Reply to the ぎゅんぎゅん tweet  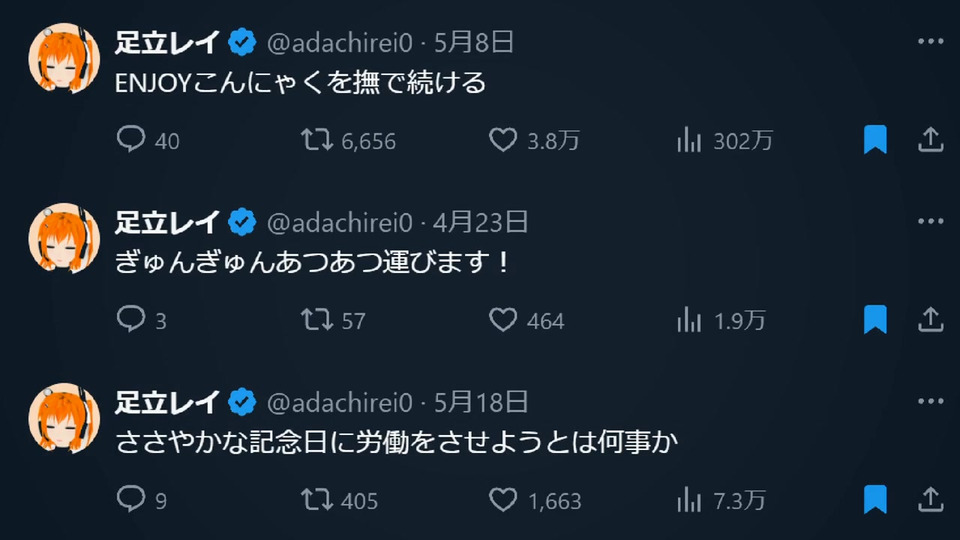tap(132, 320)
